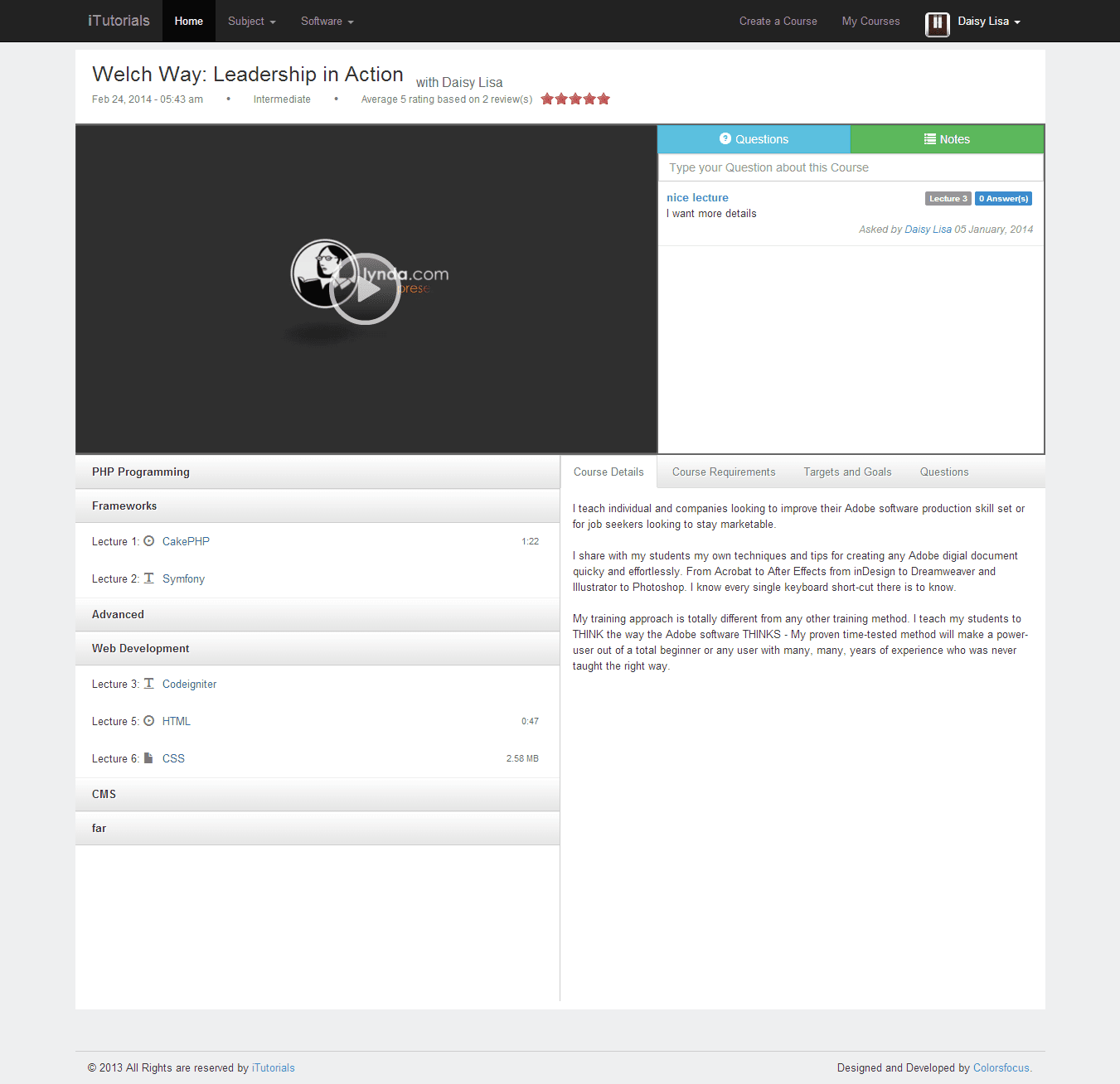1120x1084 pixels.
Task: Click the course title heading
Action: pyautogui.click(x=248, y=75)
